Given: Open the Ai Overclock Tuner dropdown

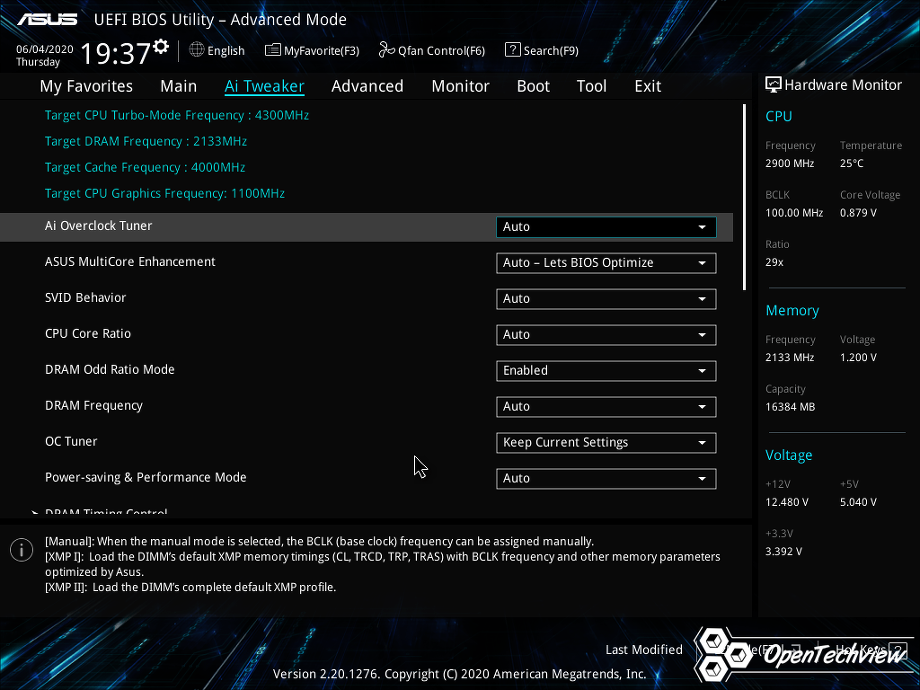Looking at the screenshot, I should pos(606,227).
